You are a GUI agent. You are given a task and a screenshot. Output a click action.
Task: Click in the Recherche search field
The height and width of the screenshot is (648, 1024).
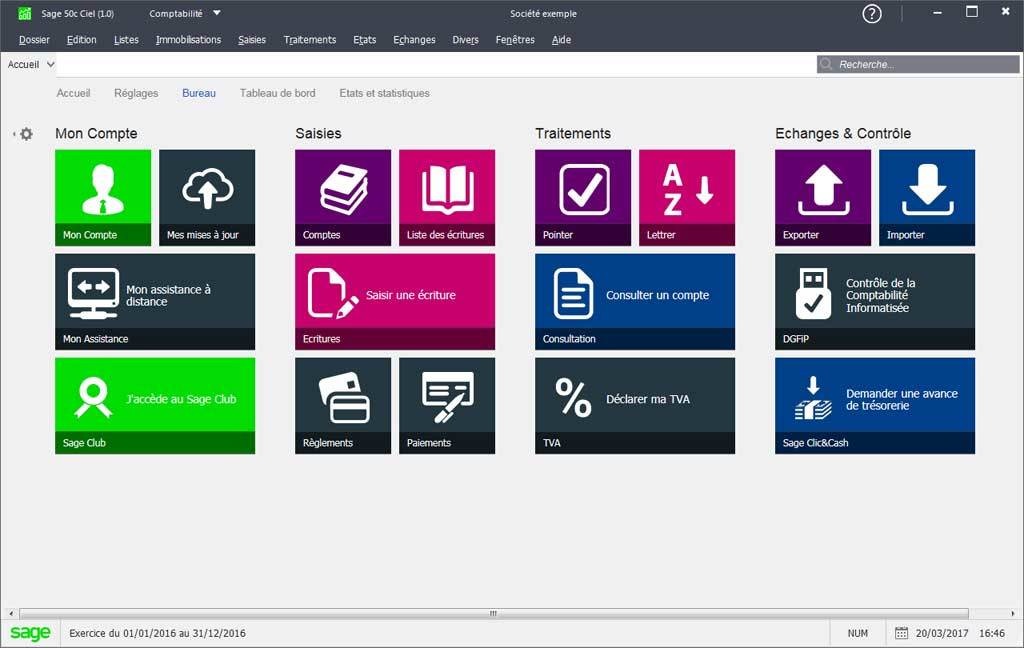coord(920,64)
